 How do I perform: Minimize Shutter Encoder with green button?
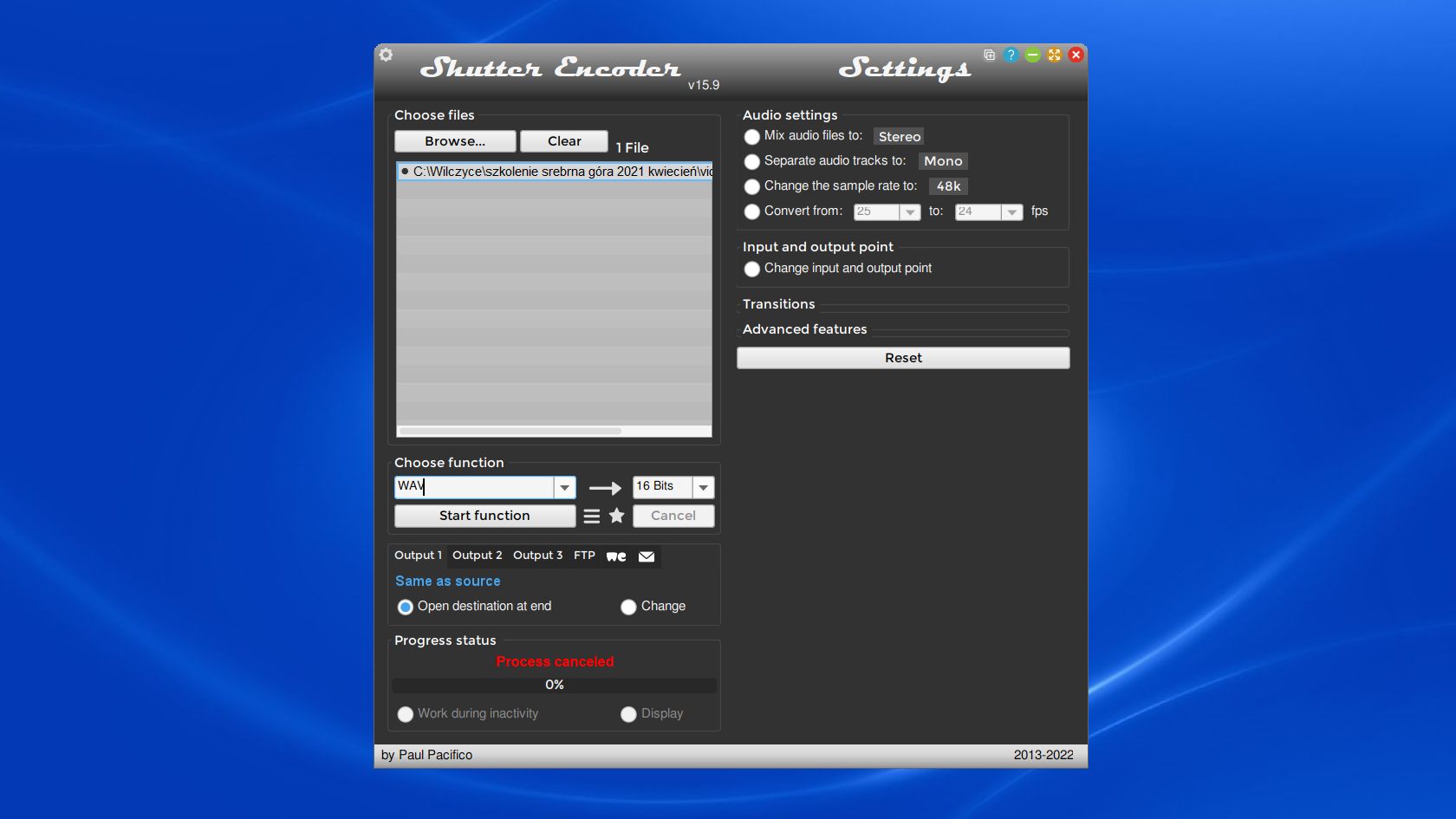1032,55
